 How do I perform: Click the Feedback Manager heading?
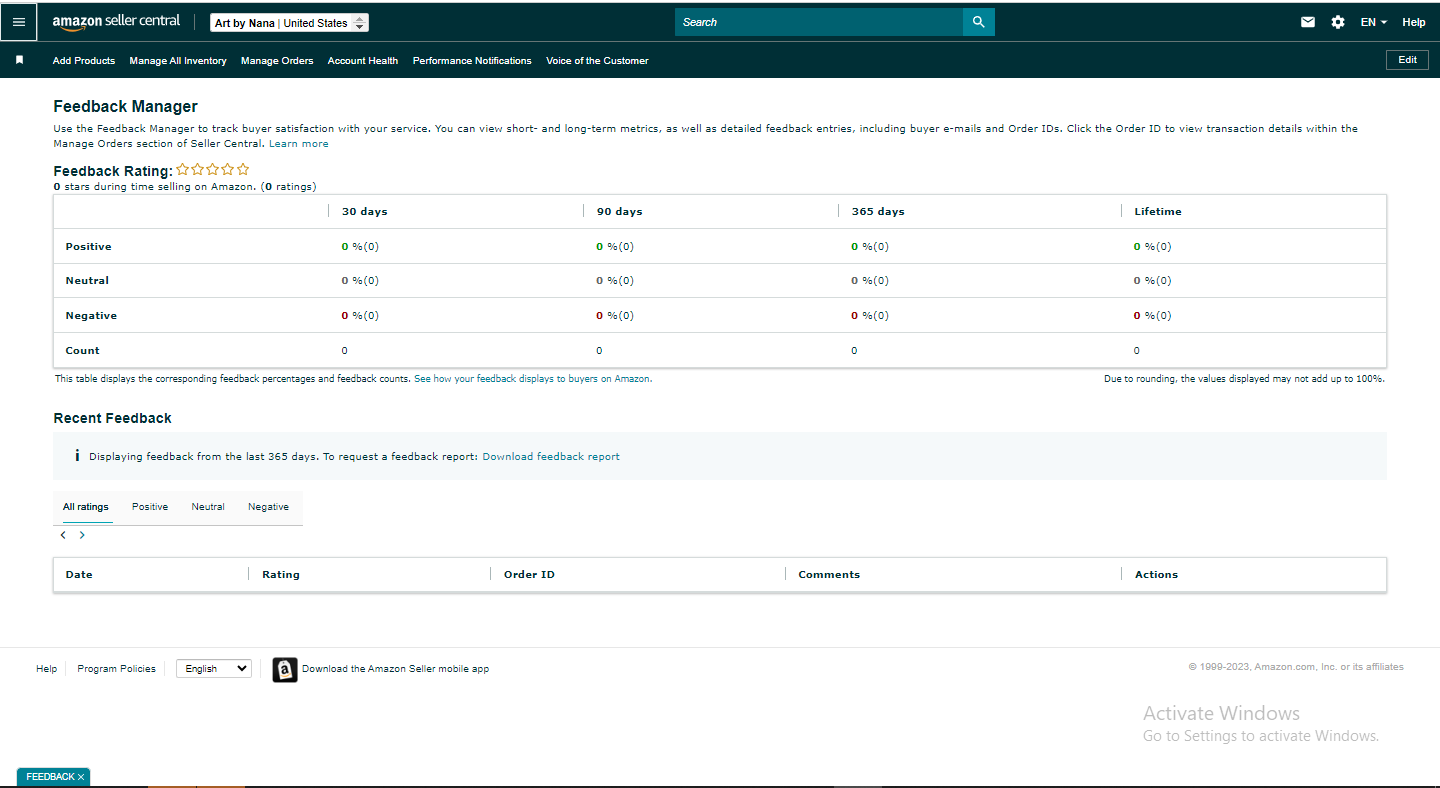point(126,107)
